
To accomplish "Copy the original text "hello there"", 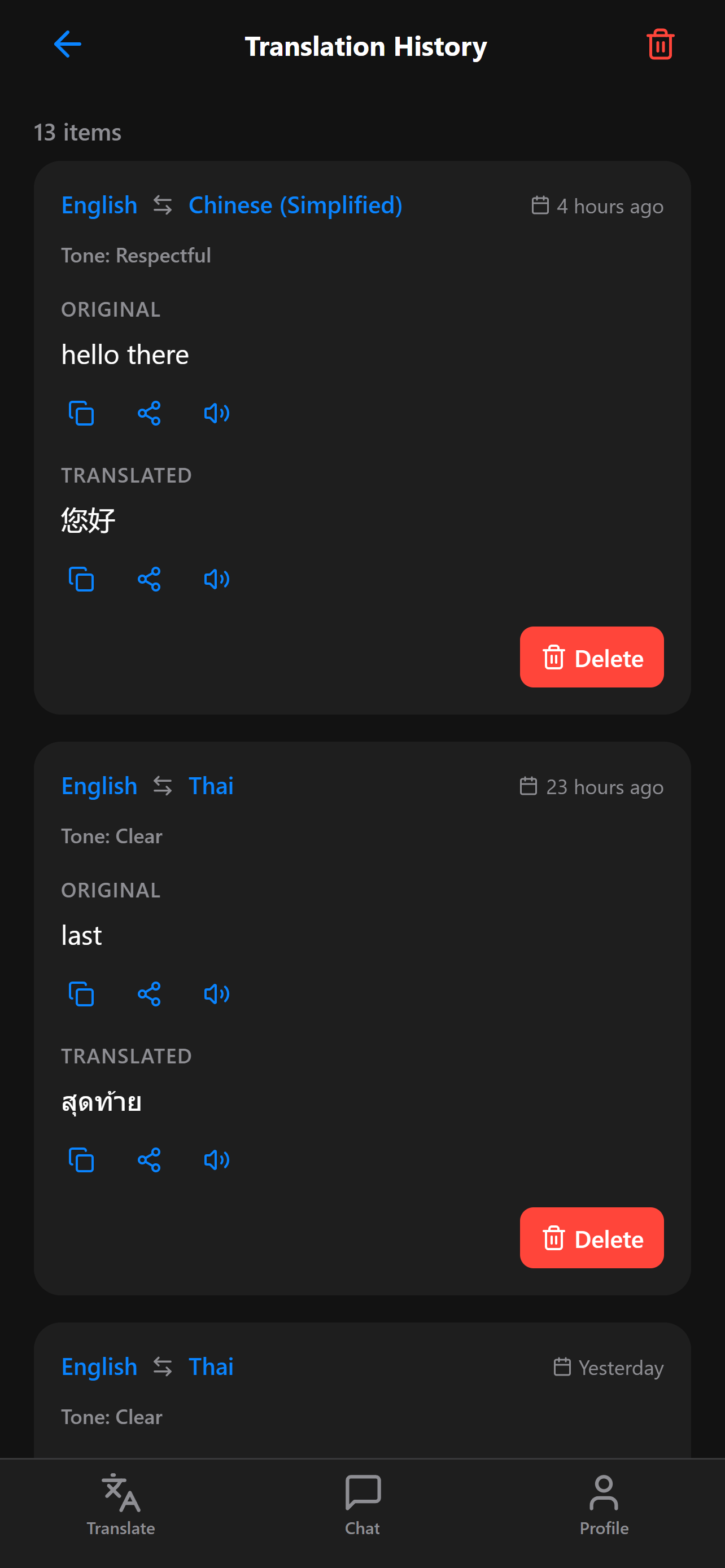I will (x=81, y=413).
